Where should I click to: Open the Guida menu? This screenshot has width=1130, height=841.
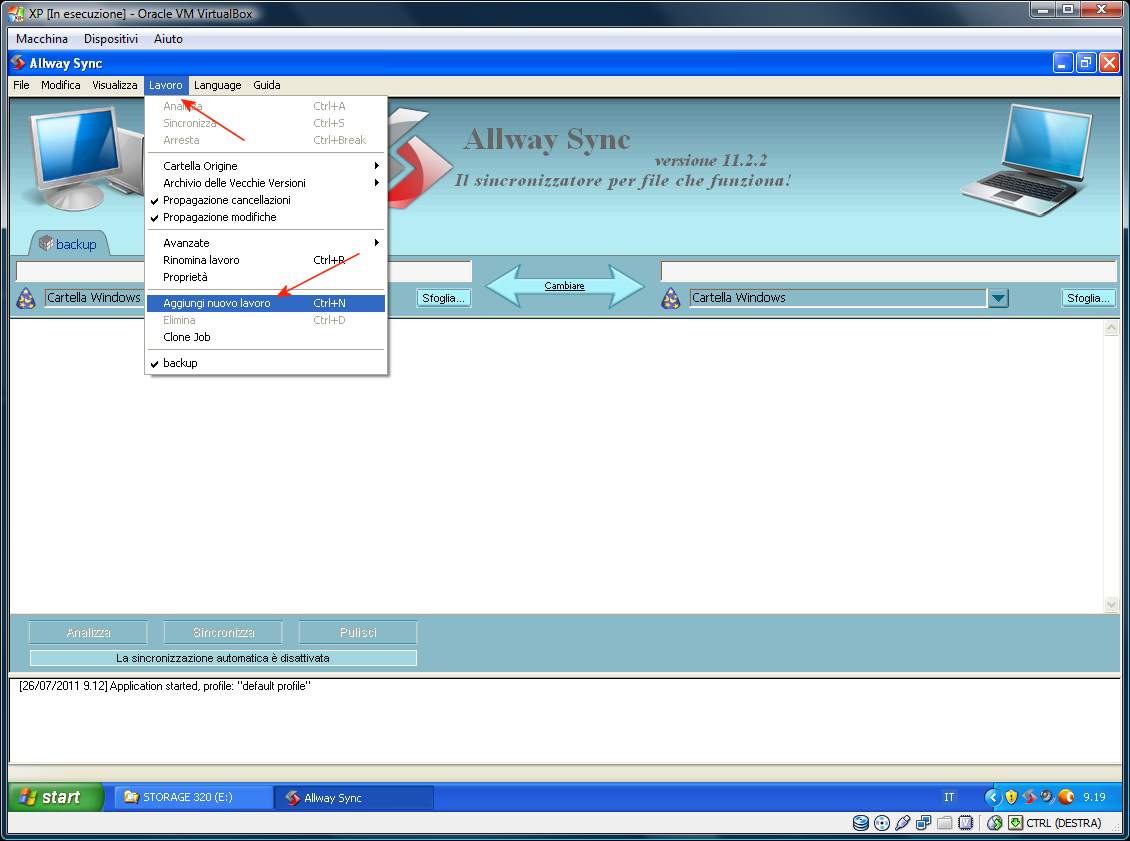[x=267, y=85]
